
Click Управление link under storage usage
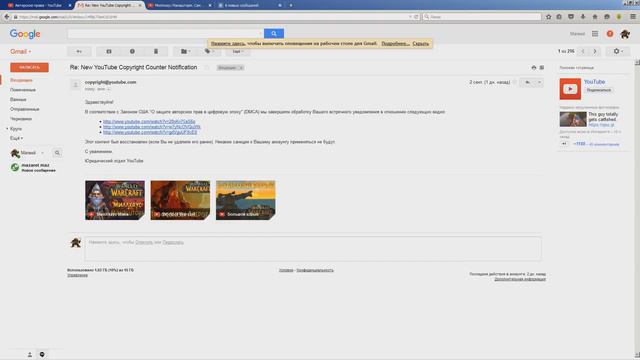tap(78, 275)
